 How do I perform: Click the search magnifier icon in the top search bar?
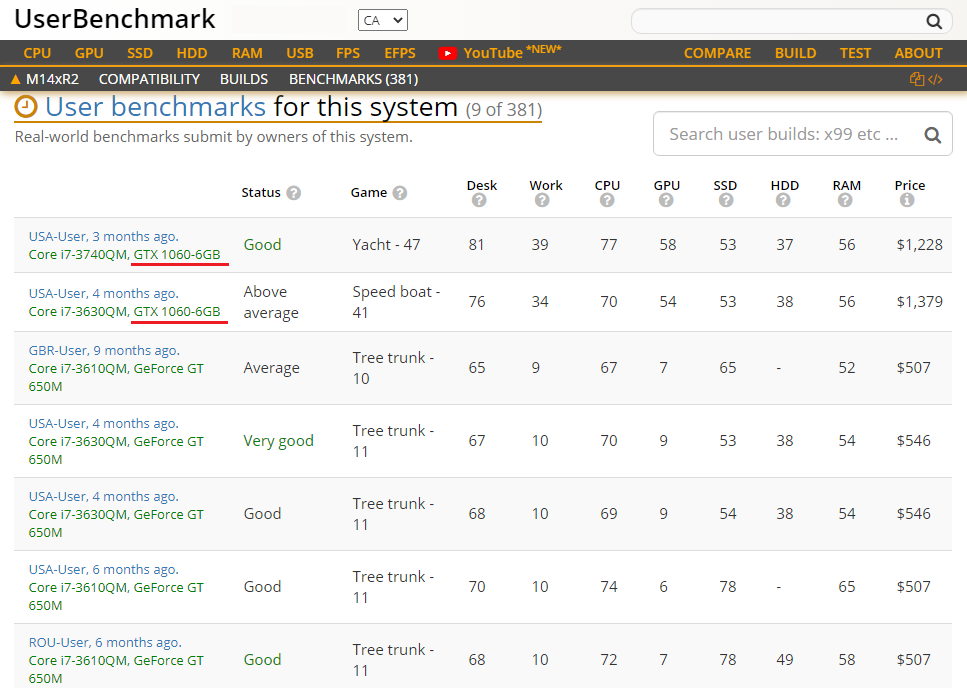pos(934,22)
